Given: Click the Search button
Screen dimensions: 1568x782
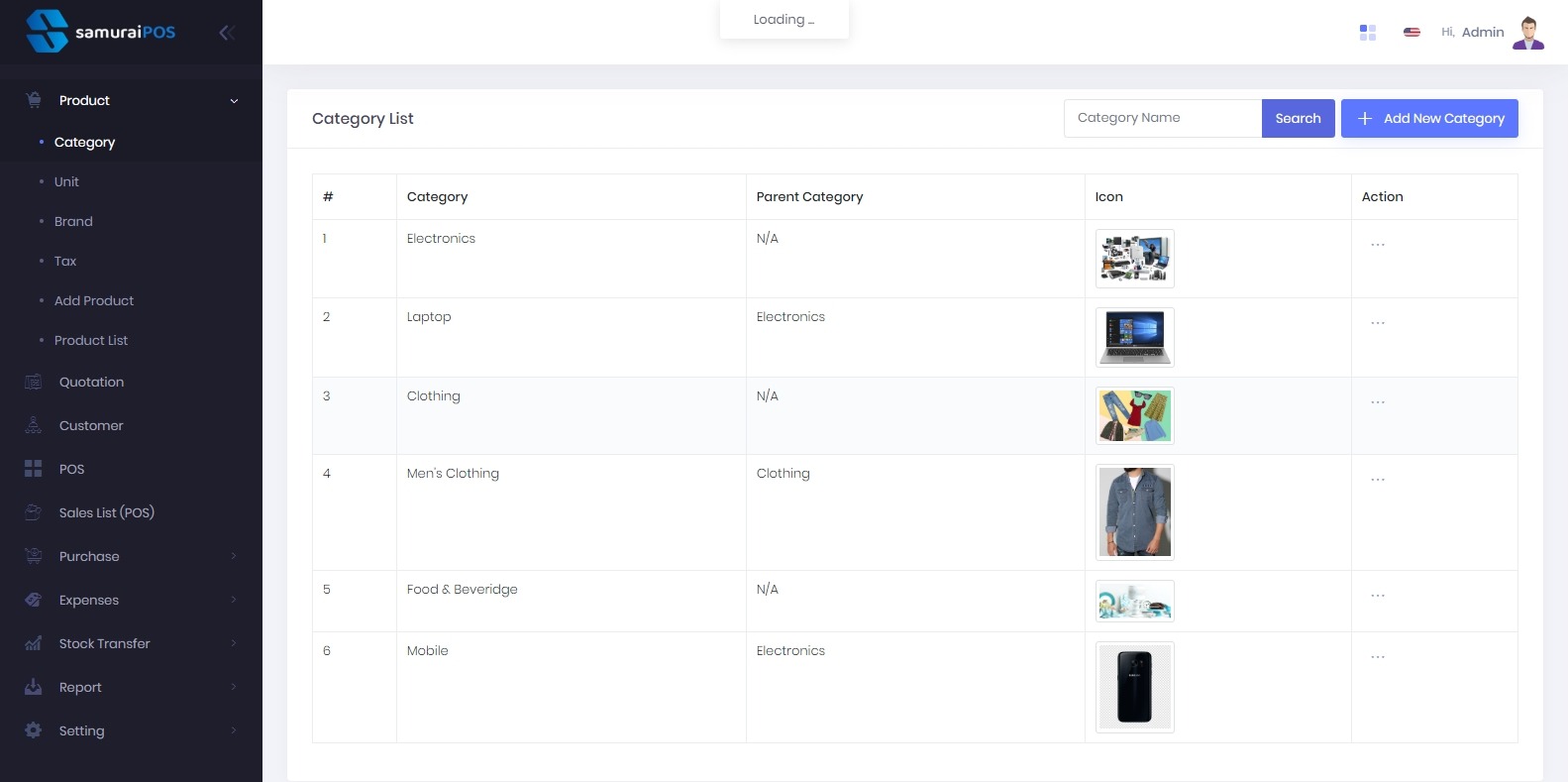Looking at the screenshot, I should point(1298,119).
